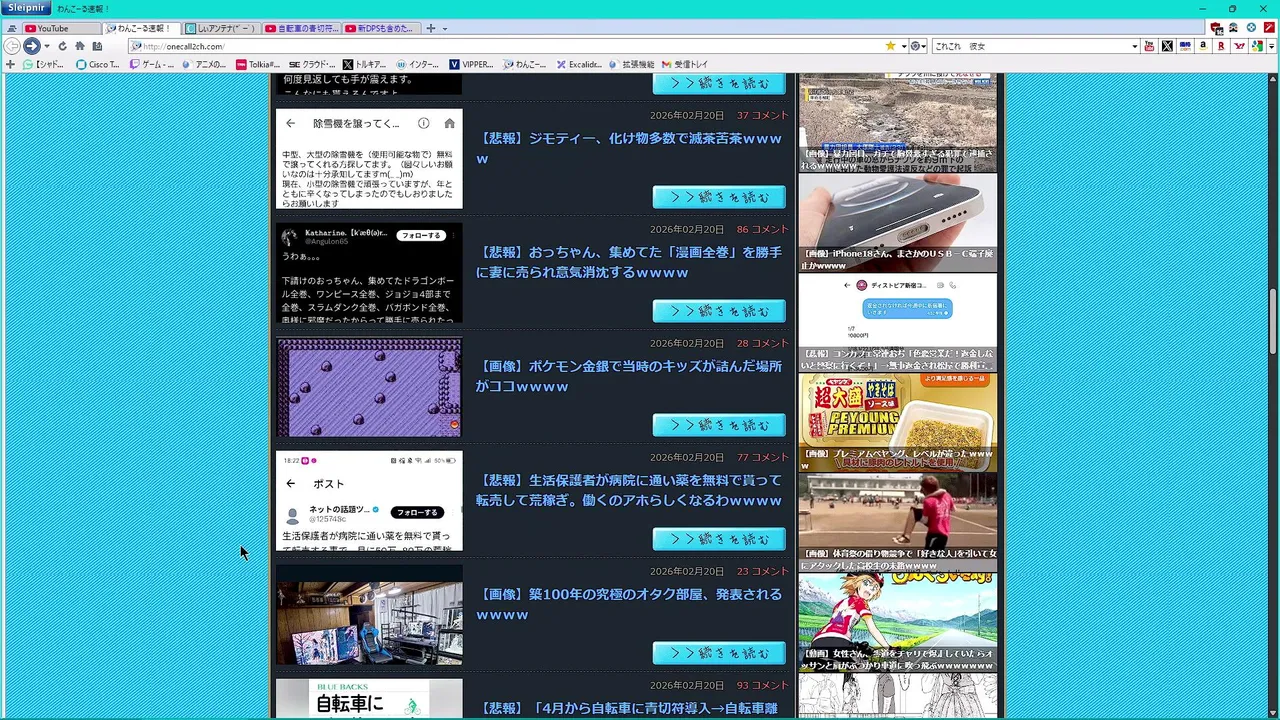Switch to the 新DPSも含めた tab
1280x720 pixels.
tap(381, 29)
